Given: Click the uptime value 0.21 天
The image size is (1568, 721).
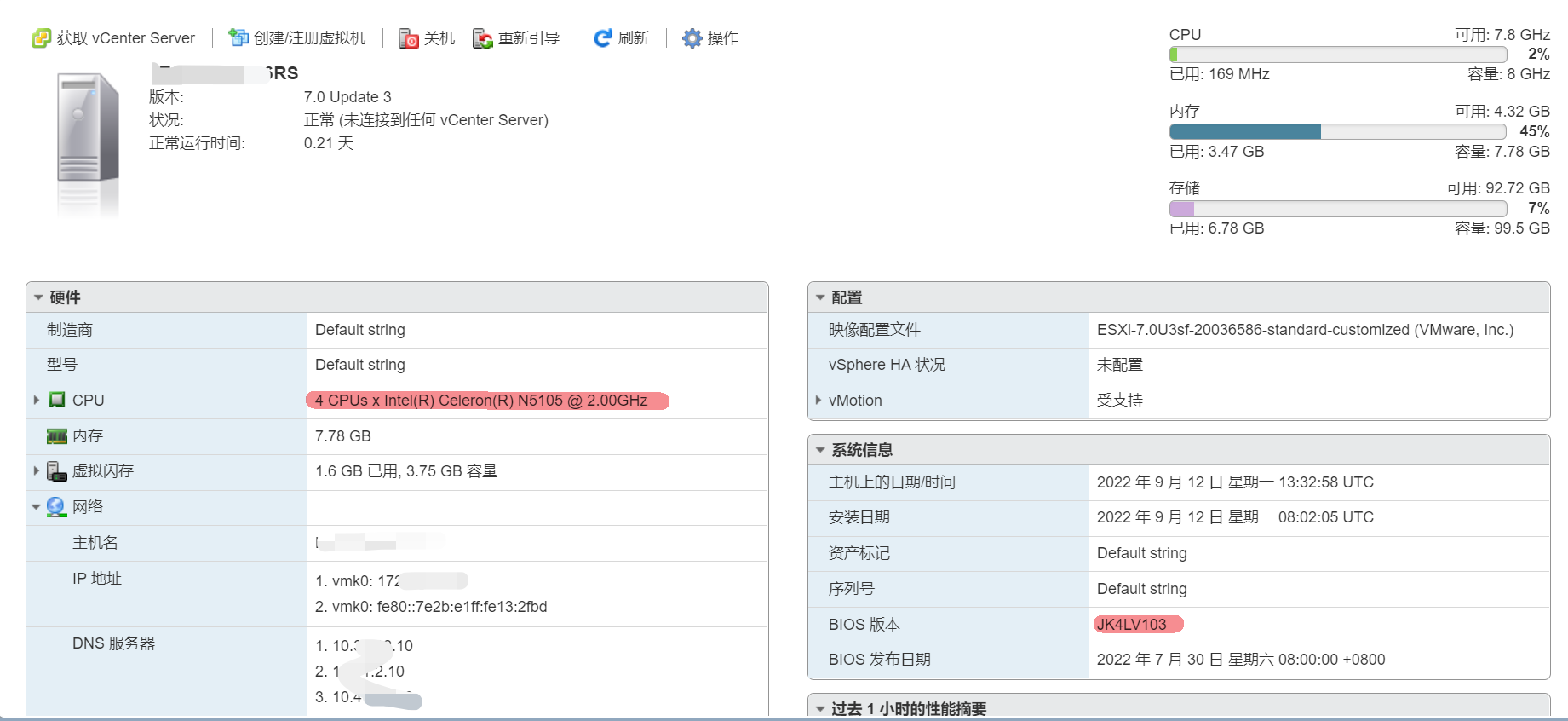Looking at the screenshot, I should coord(329,143).
